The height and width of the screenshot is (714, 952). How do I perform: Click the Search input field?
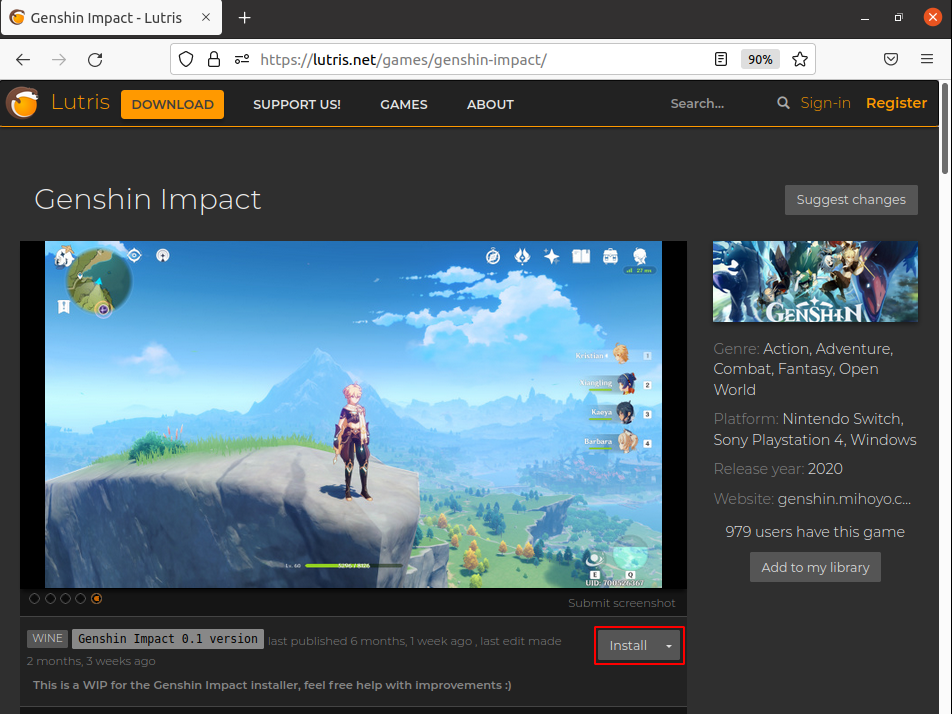[715, 104]
